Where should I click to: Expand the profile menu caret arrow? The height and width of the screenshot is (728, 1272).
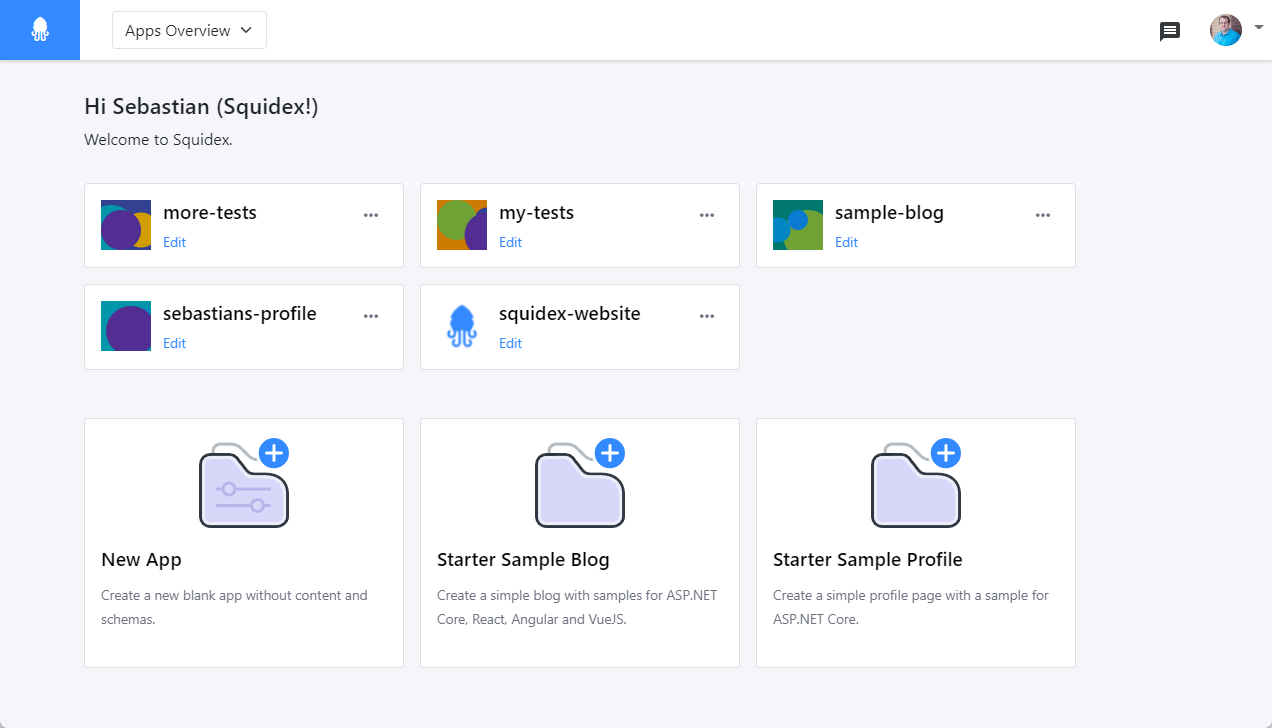pyautogui.click(x=1258, y=28)
